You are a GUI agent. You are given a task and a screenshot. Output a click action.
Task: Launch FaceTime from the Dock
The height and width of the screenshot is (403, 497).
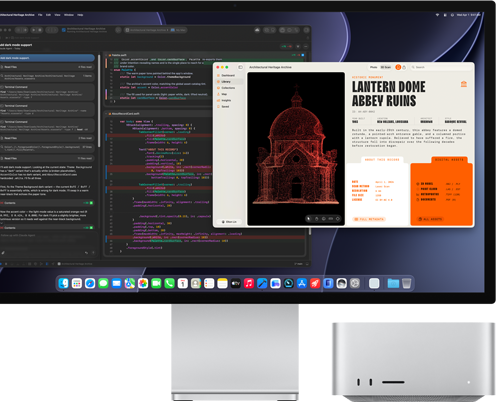(156, 283)
